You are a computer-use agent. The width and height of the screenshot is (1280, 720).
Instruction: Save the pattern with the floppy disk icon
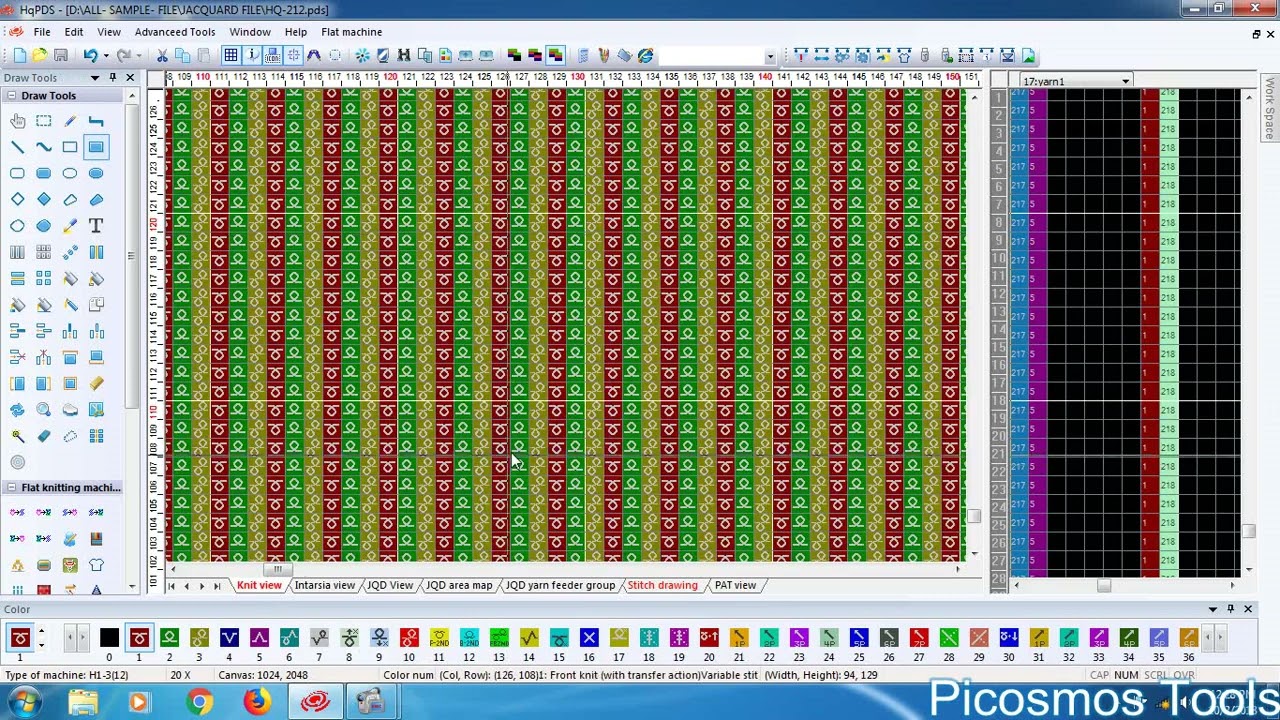click(61, 56)
